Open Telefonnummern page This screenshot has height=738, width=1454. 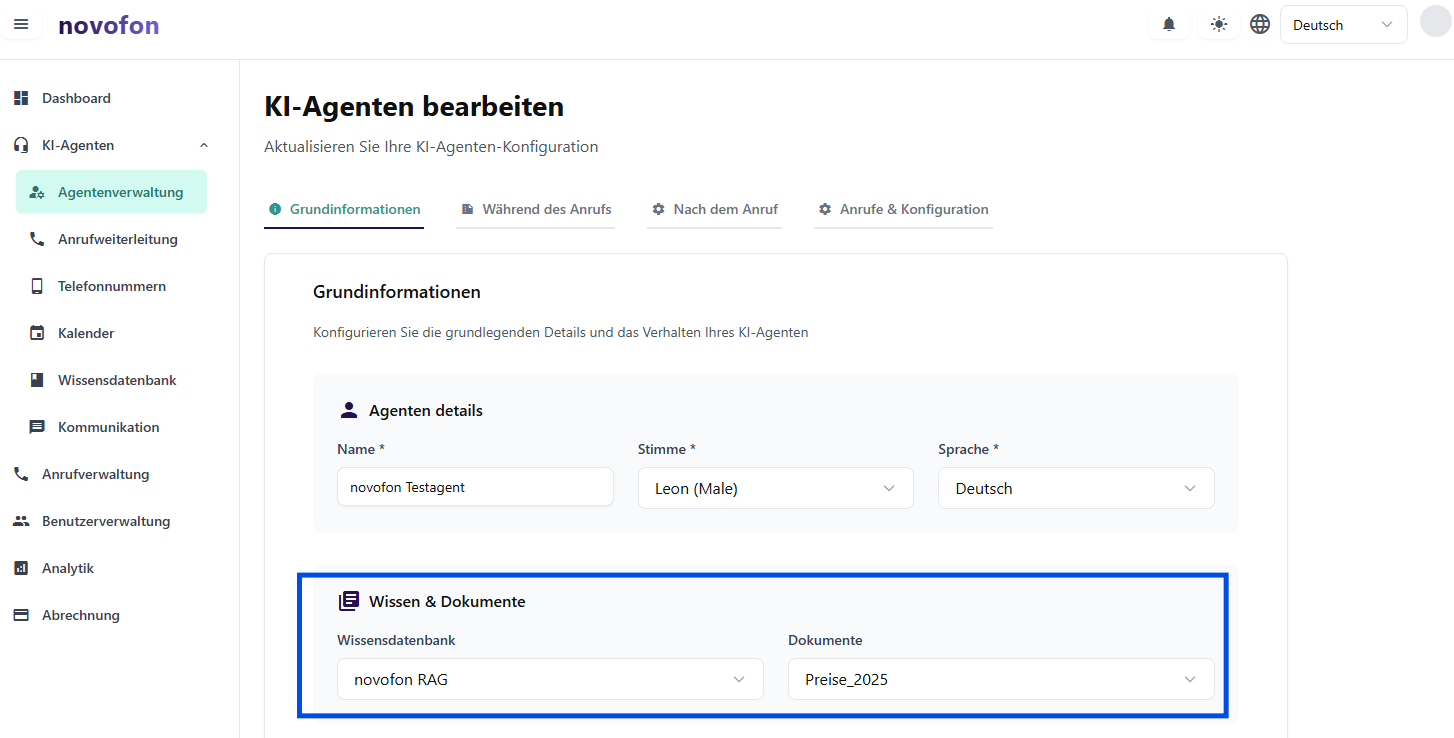pos(111,286)
